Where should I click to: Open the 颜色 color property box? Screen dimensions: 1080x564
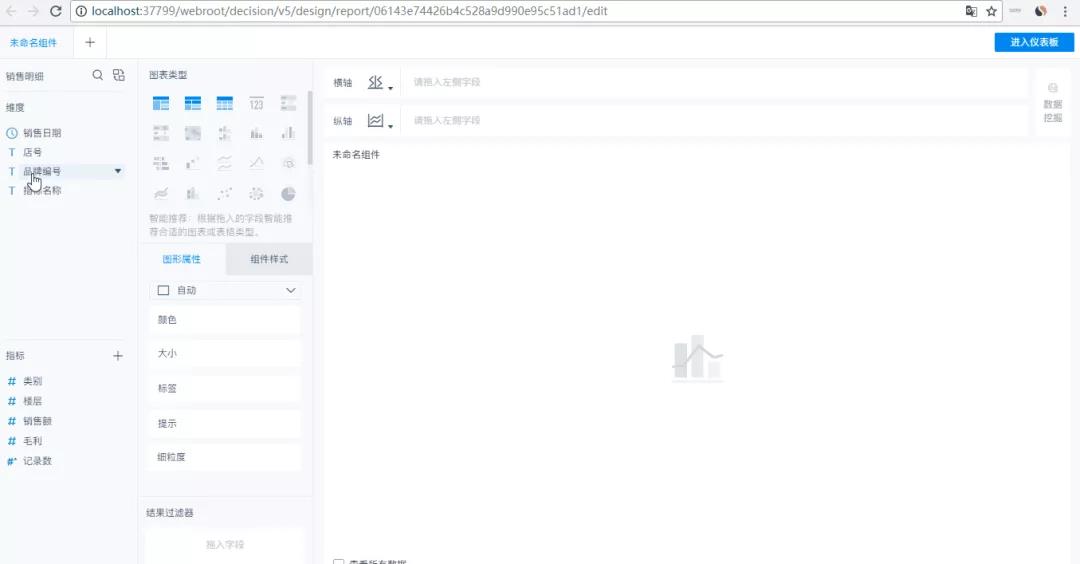pos(225,320)
